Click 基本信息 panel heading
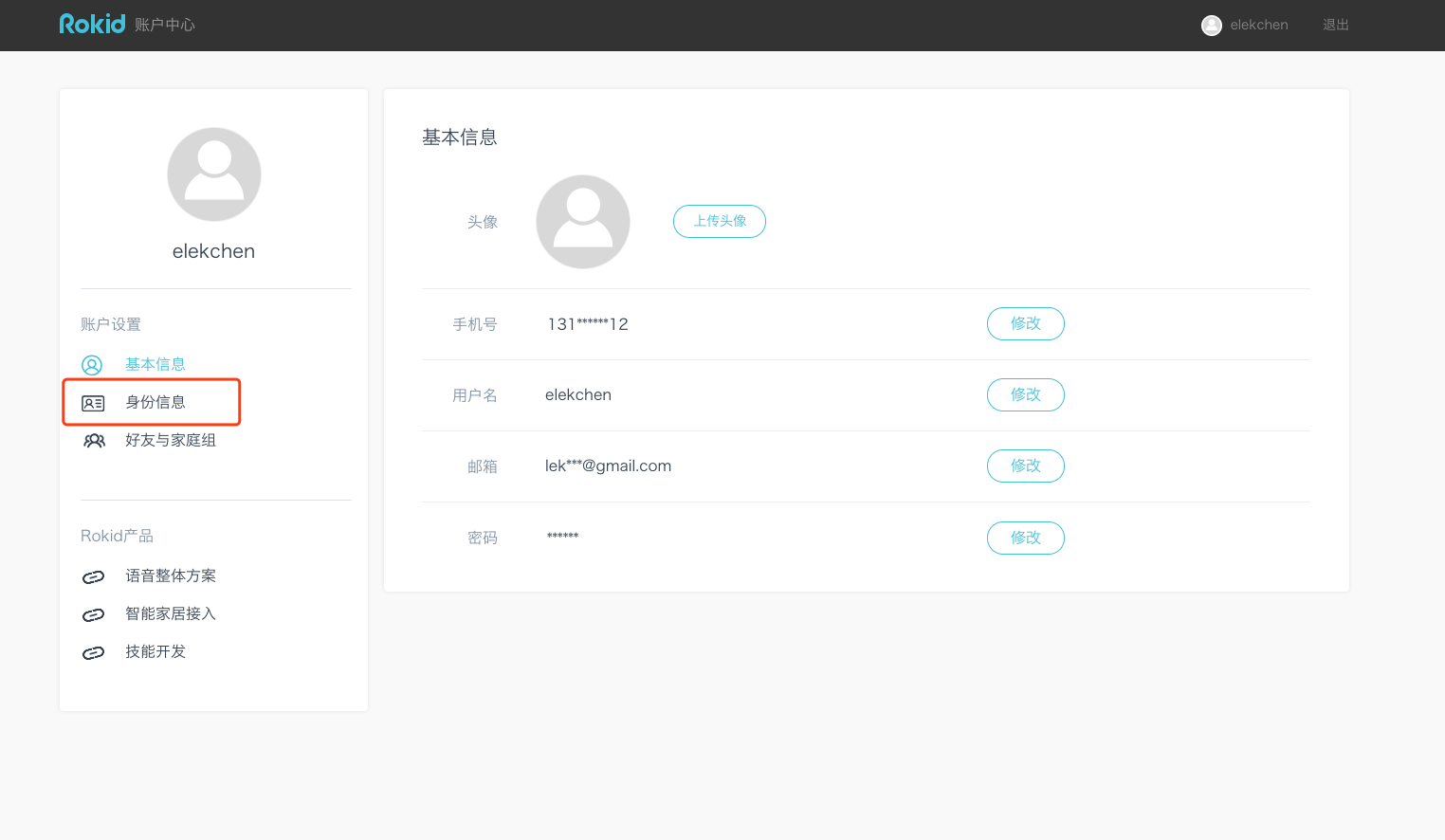The width and height of the screenshot is (1445, 840). pyautogui.click(x=460, y=137)
